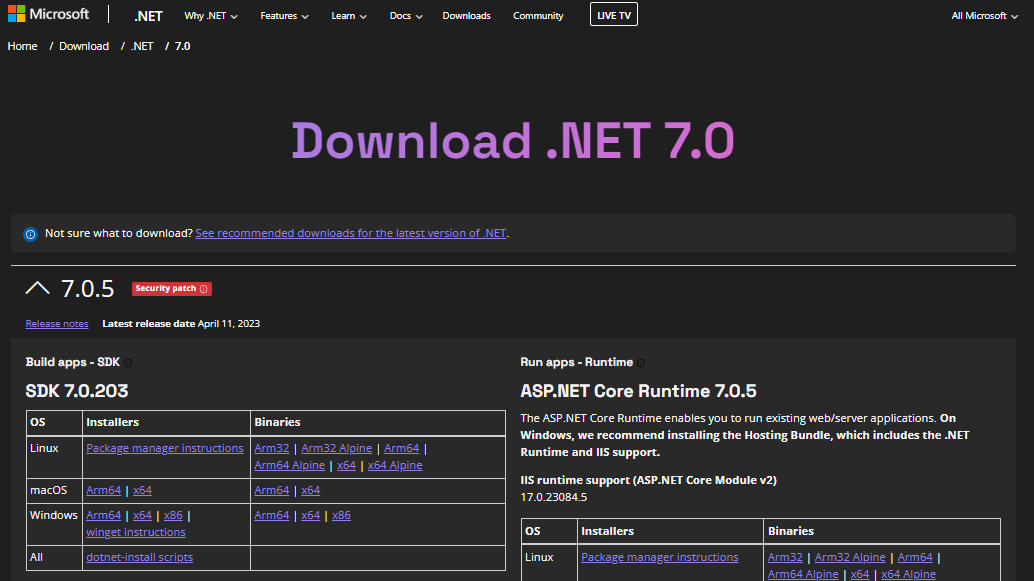Open the Downloads nav item
This screenshot has width=1034, height=581.
(466, 16)
